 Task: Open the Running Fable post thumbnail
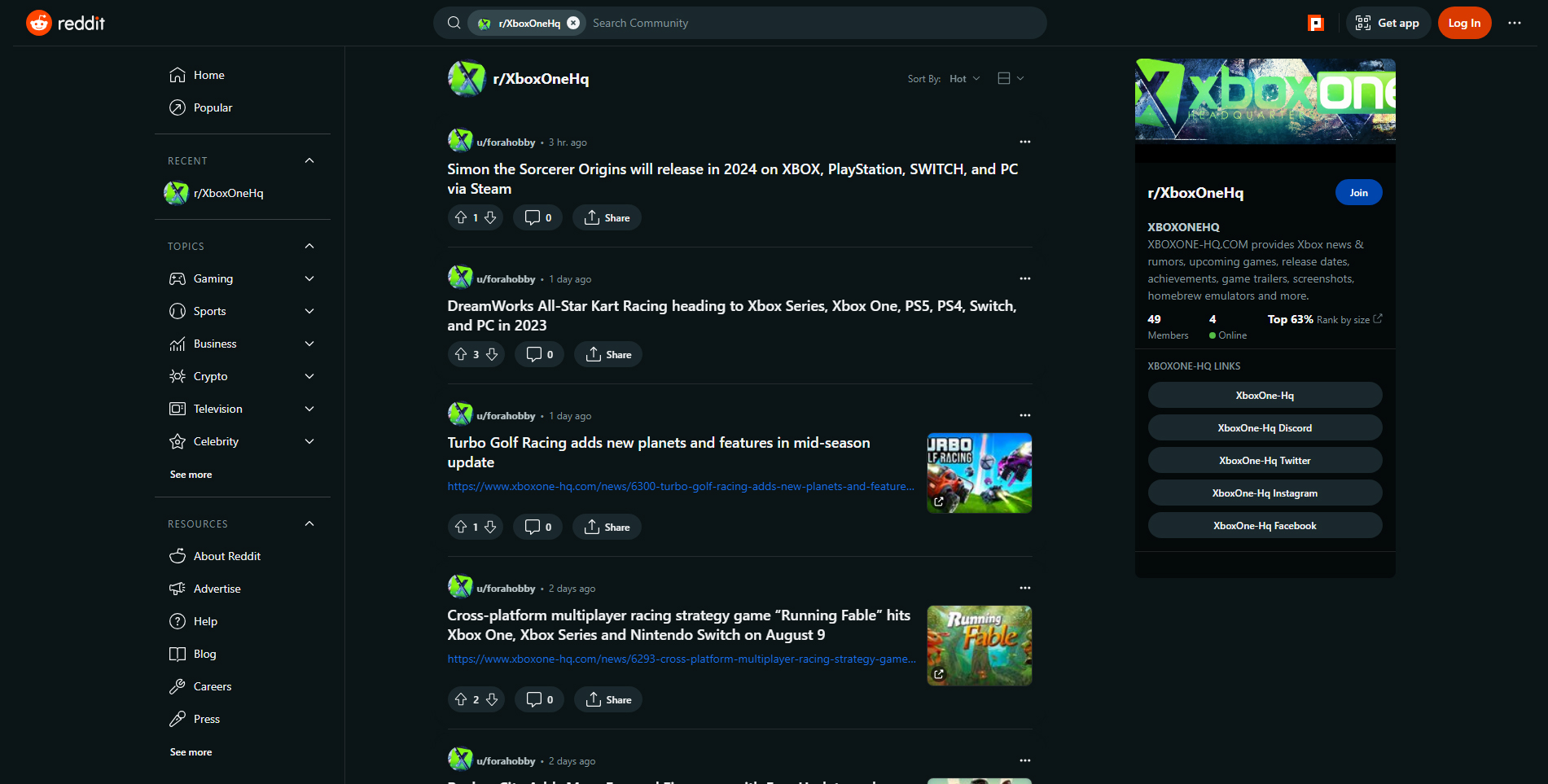click(979, 645)
